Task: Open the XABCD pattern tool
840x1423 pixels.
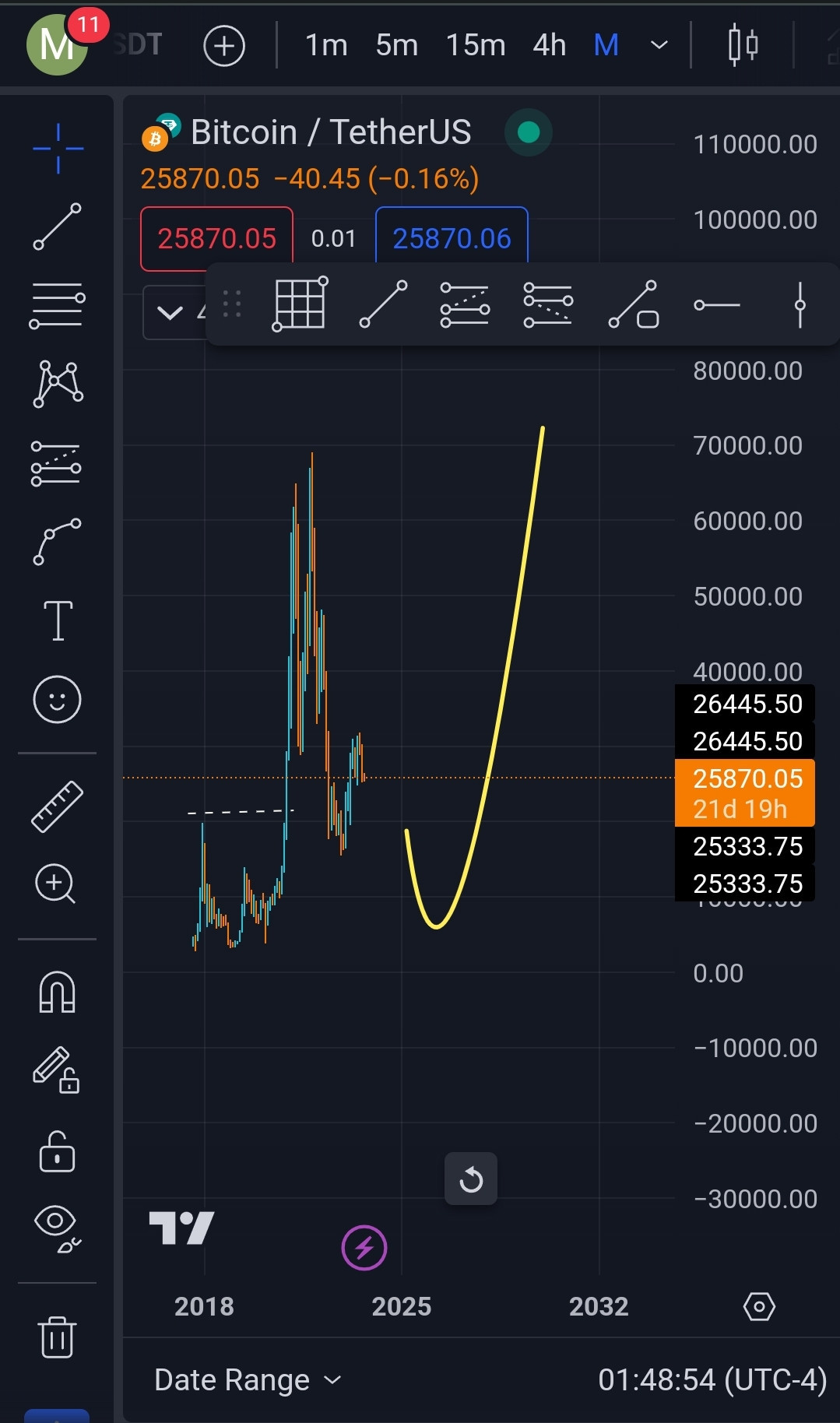Action: click(x=58, y=384)
